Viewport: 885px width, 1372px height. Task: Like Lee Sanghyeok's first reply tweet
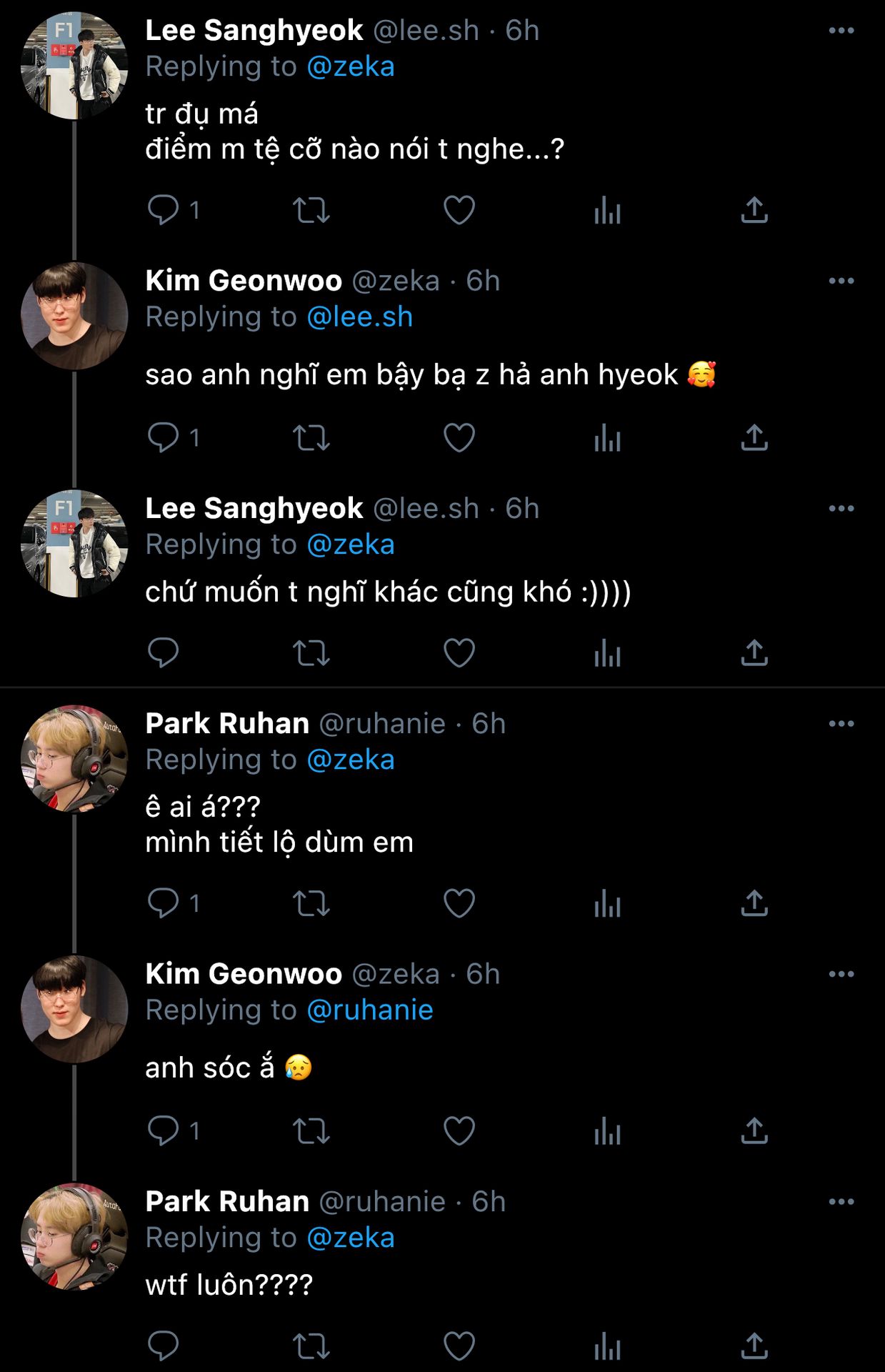click(x=459, y=210)
